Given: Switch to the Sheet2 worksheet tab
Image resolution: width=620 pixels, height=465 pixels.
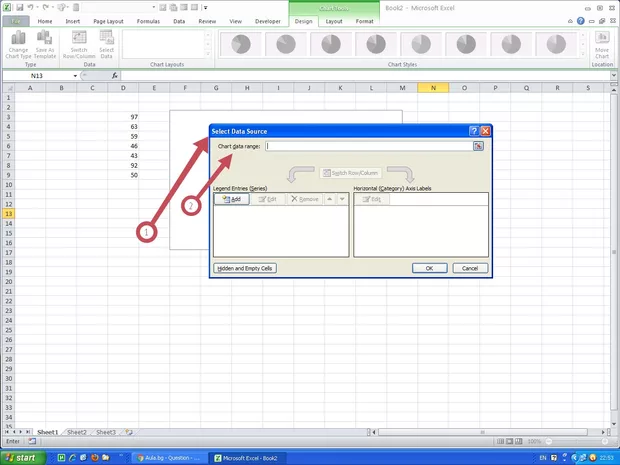Looking at the screenshot, I should pyautogui.click(x=76, y=432).
